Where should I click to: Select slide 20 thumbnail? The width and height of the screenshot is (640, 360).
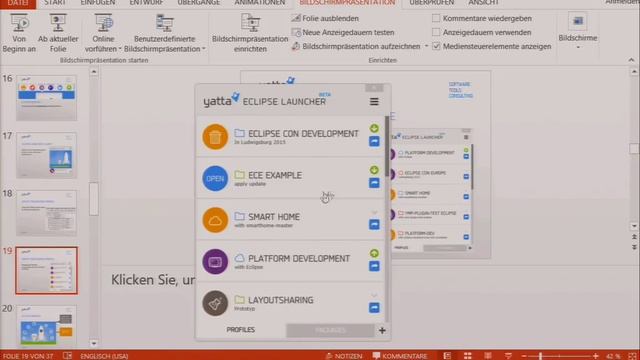47,326
